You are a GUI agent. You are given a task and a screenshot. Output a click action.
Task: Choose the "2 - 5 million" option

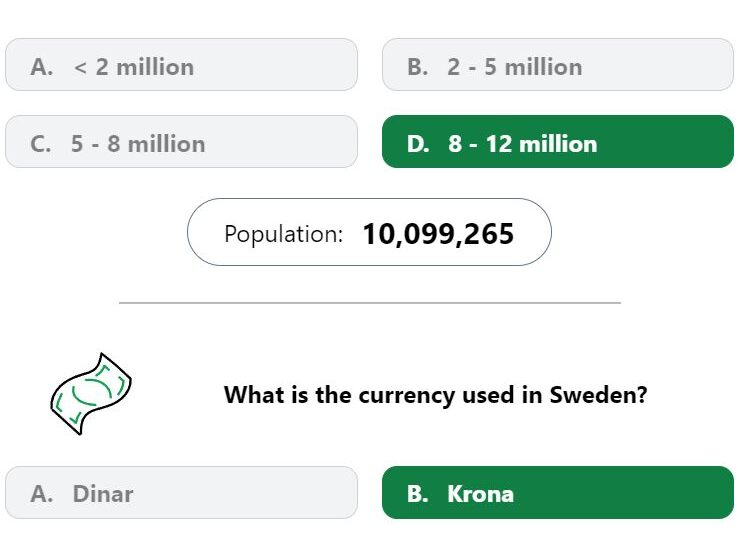557,65
